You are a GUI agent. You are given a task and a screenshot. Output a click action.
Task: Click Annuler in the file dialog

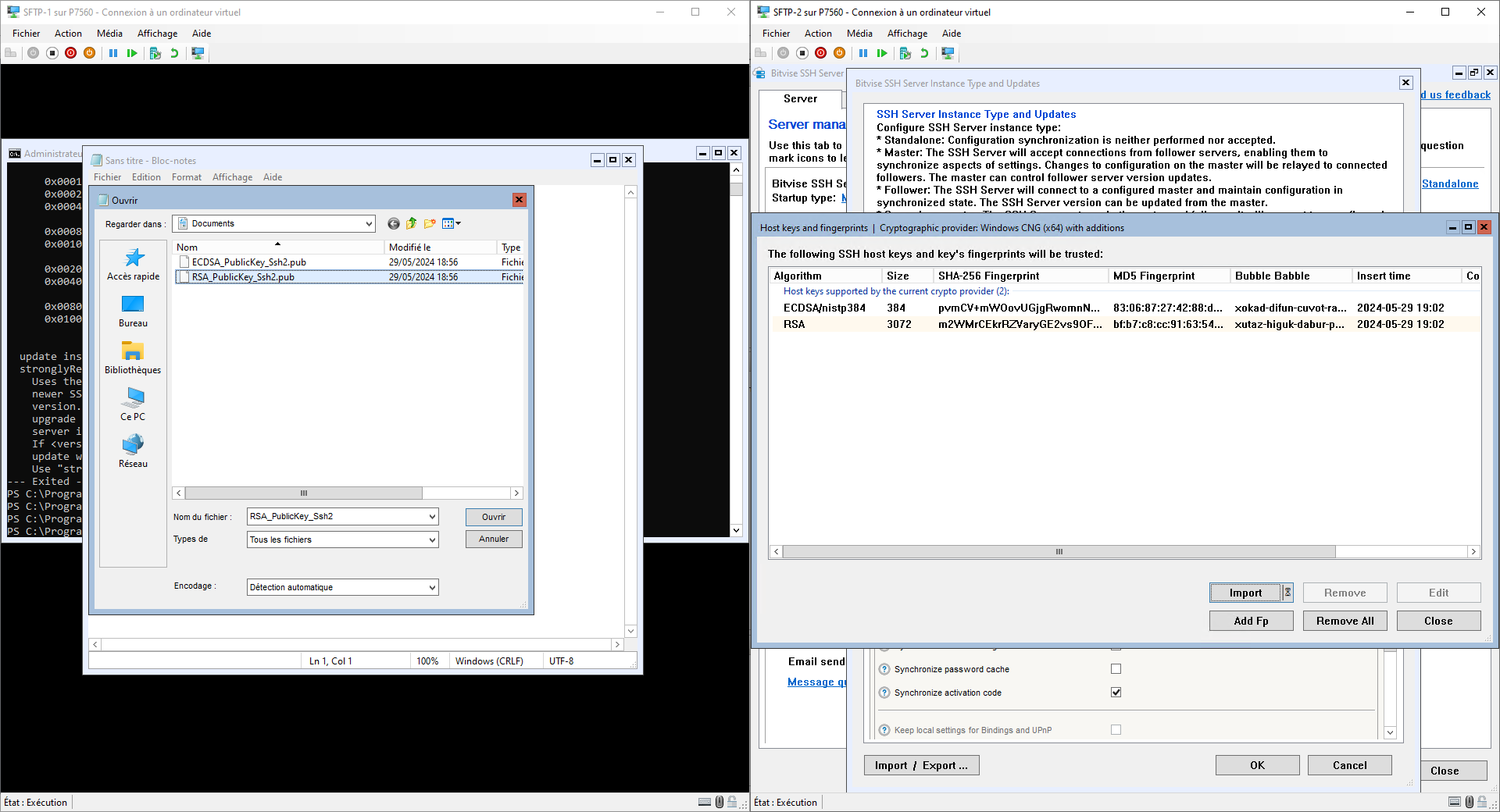[494, 539]
